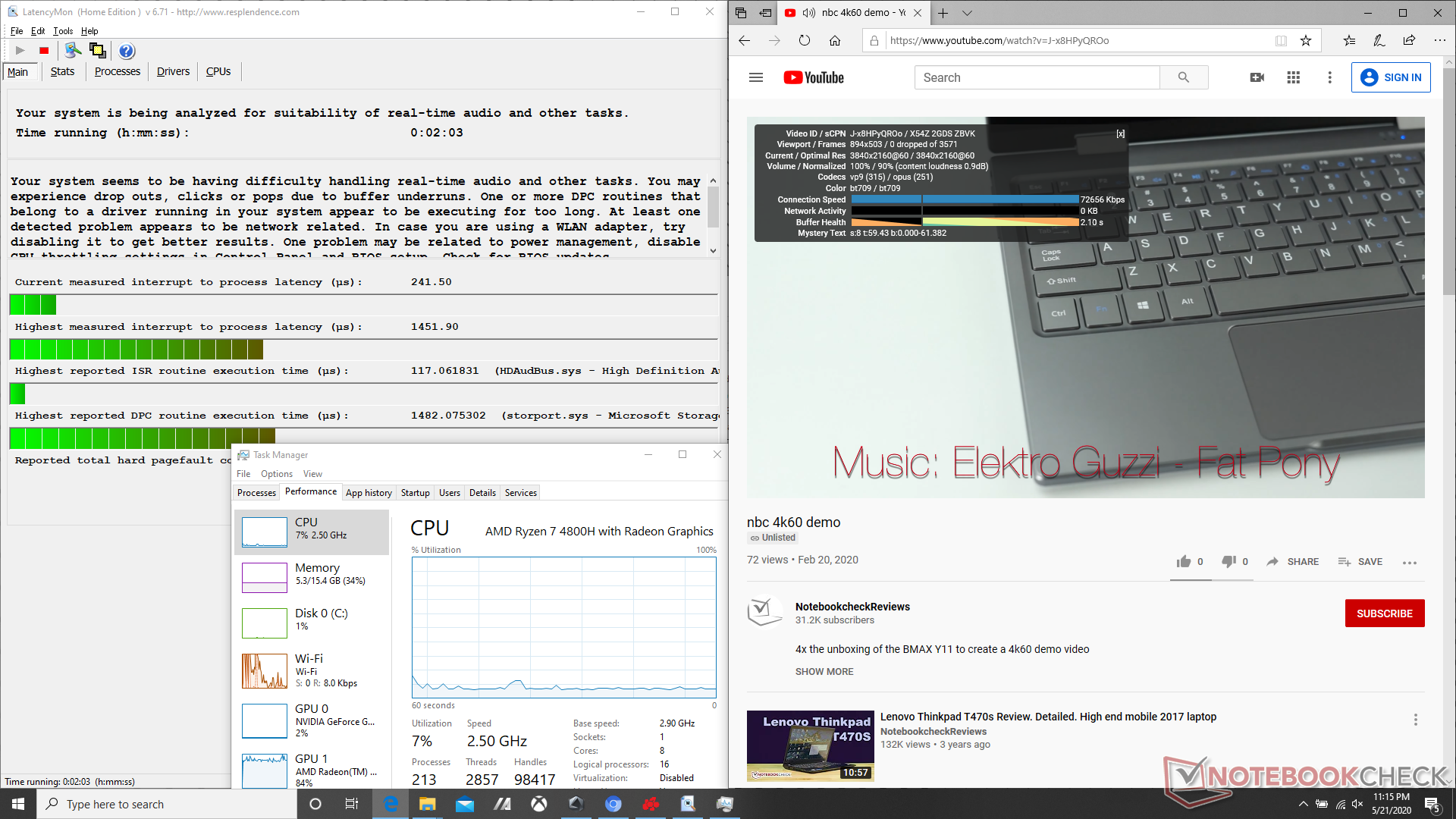Dislike the nbc 4k60 demo video

tap(1228, 562)
